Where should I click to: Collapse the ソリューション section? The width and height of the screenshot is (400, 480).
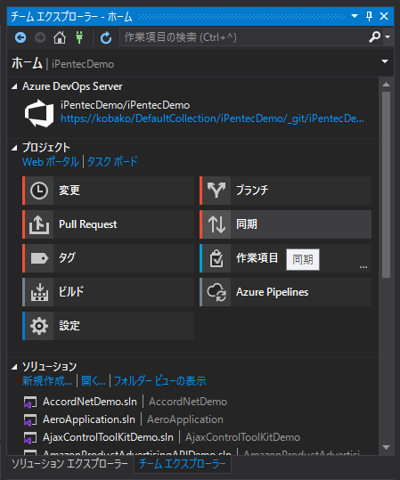tap(14, 367)
